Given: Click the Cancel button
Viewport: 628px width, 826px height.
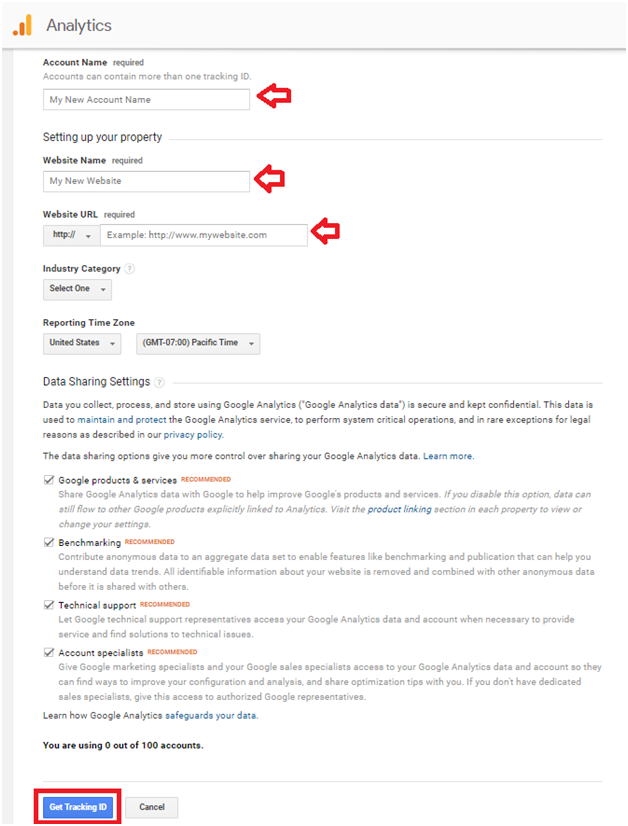Looking at the screenshot, I should [152, 807].
